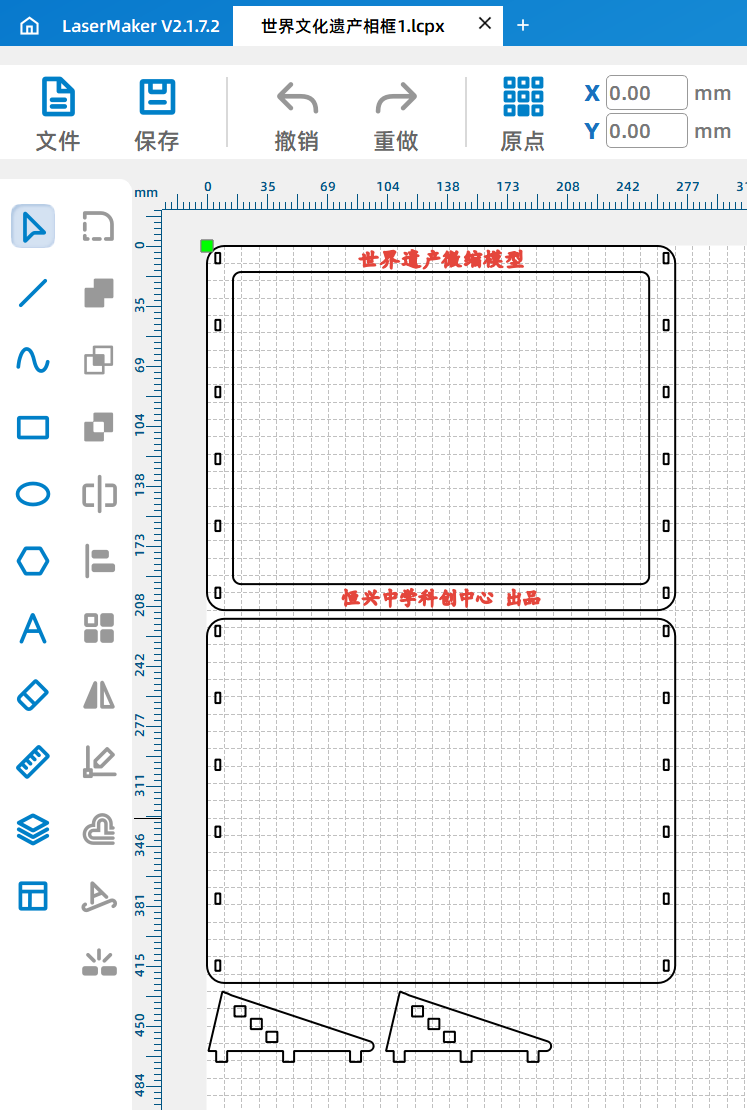Select the dashed rounded-corner region tool

point(98,227)
